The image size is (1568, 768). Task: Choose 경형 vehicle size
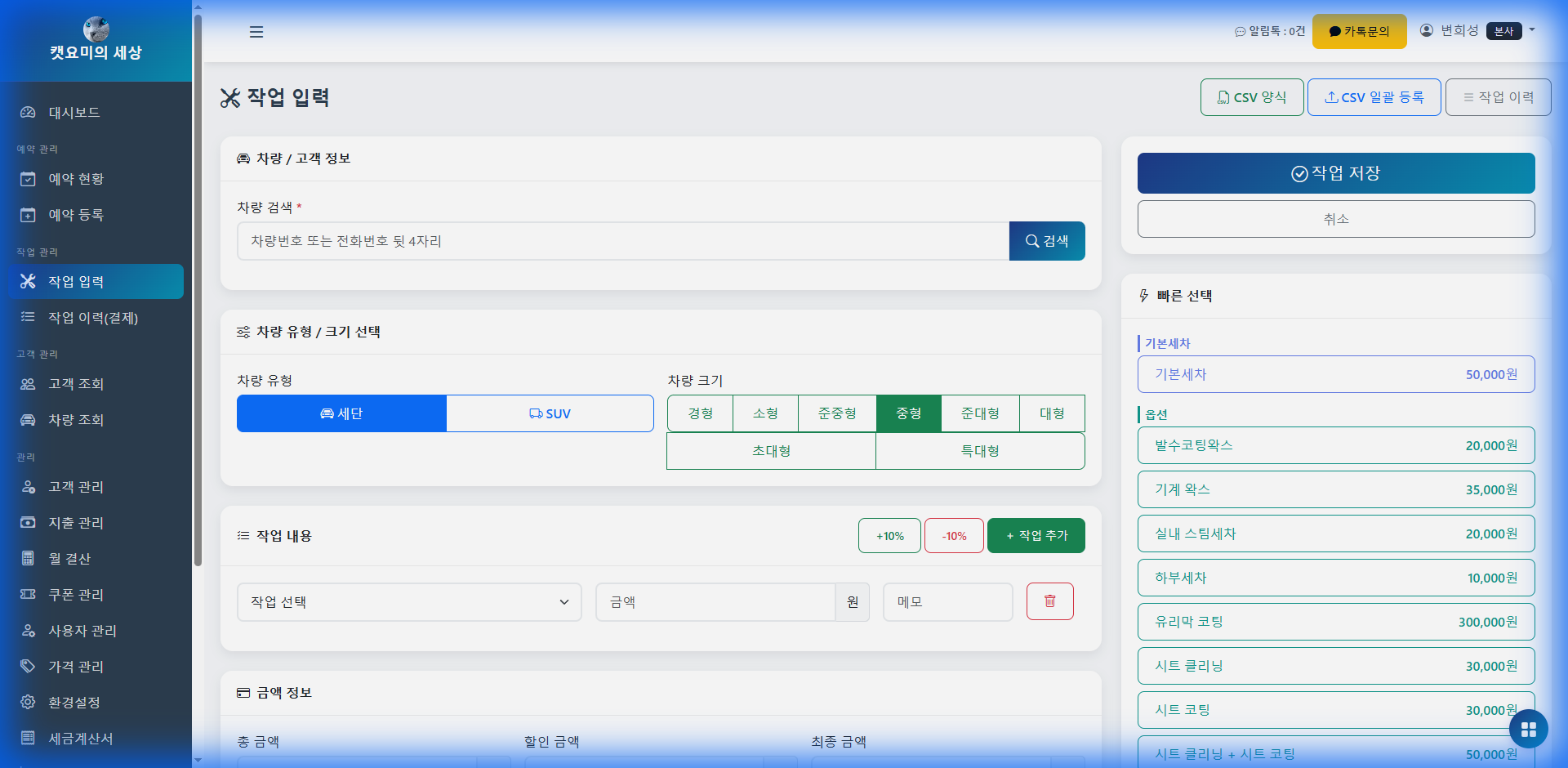coord(700,413)
